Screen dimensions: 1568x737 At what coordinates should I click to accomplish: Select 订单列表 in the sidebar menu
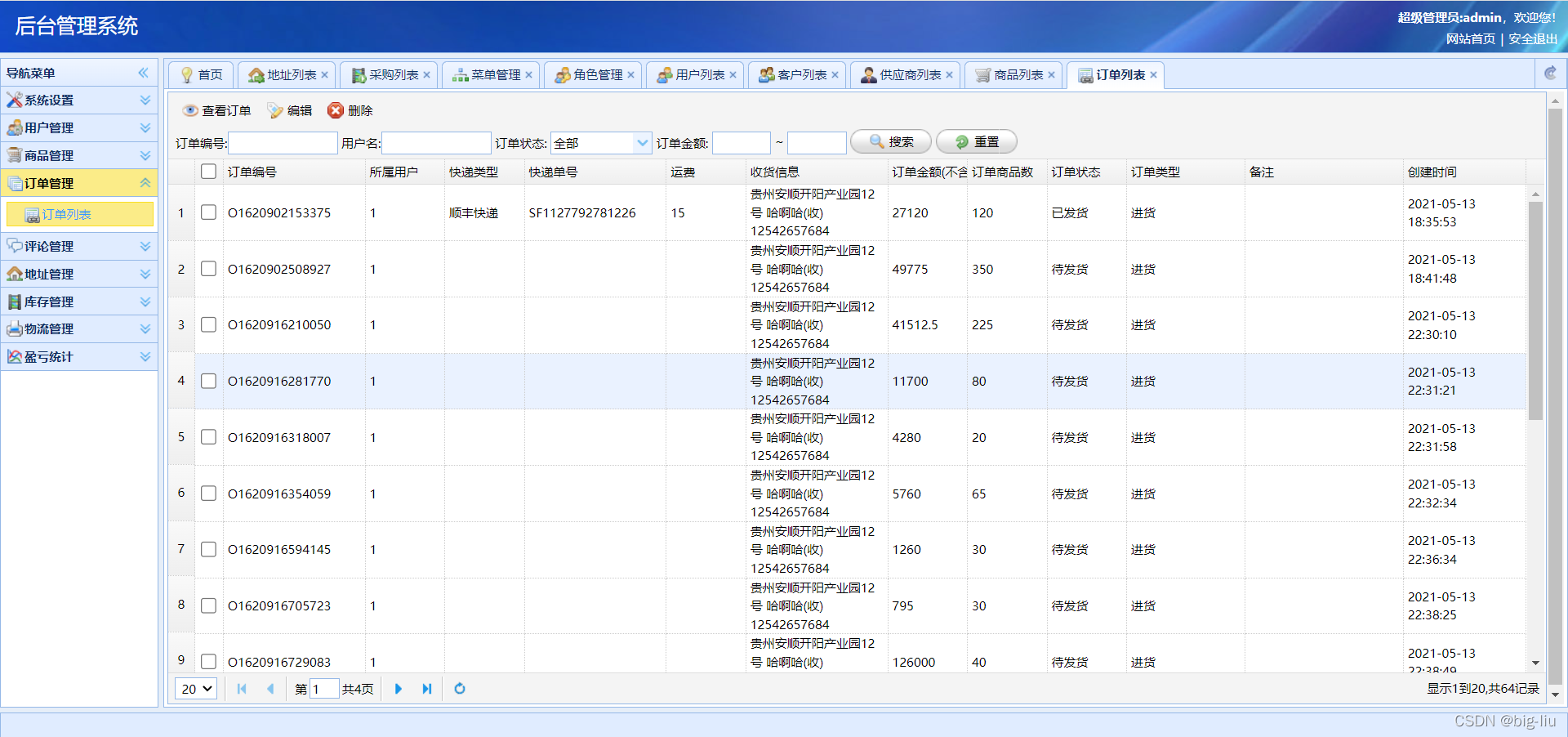(x=79, y=214)
